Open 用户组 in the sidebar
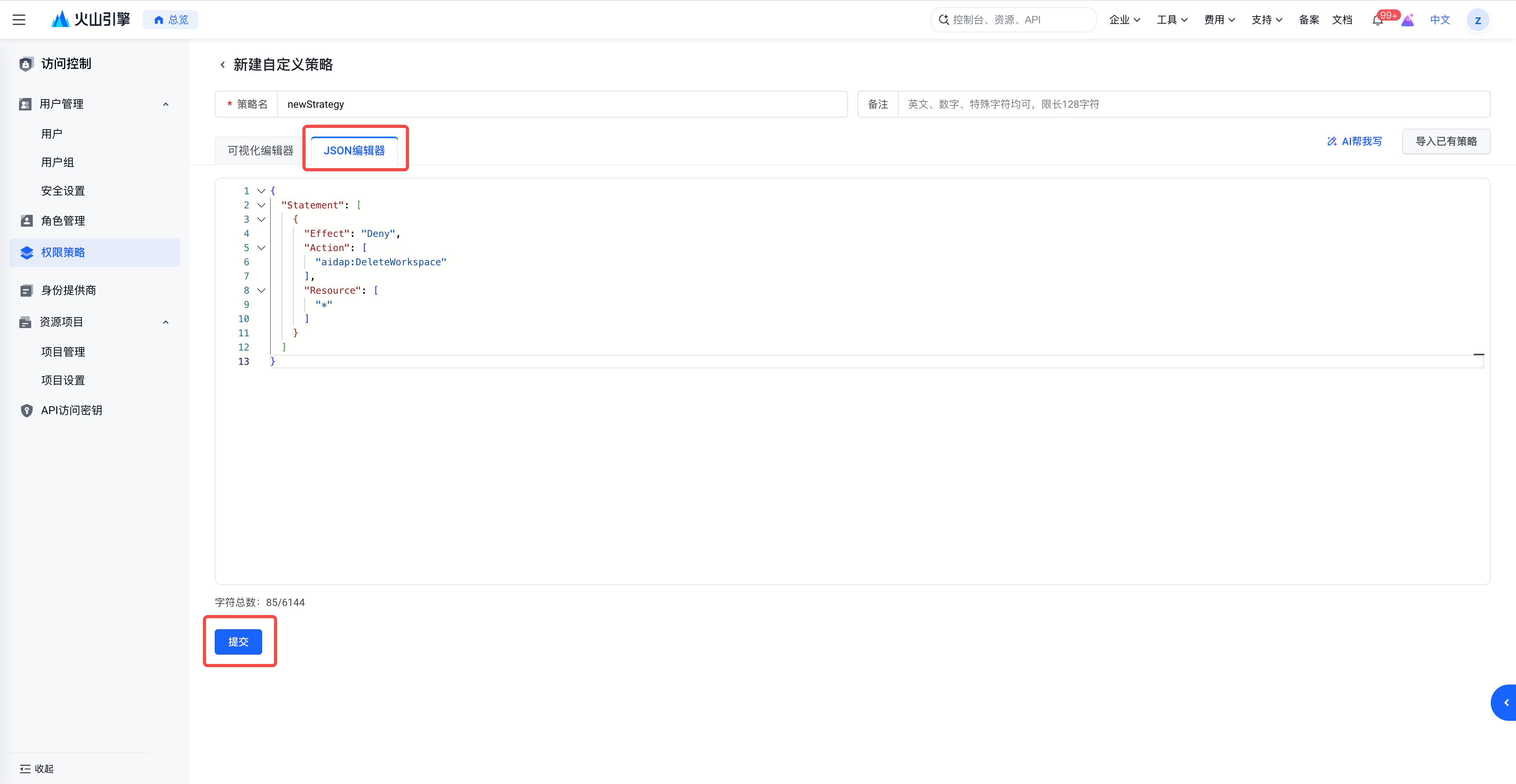Image resolution: width=1516 pixels, height=784 pixels. (57, 163)
